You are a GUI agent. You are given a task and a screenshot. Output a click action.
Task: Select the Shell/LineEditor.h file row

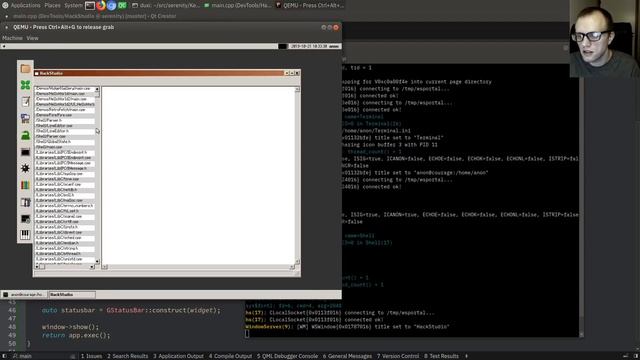65,131
